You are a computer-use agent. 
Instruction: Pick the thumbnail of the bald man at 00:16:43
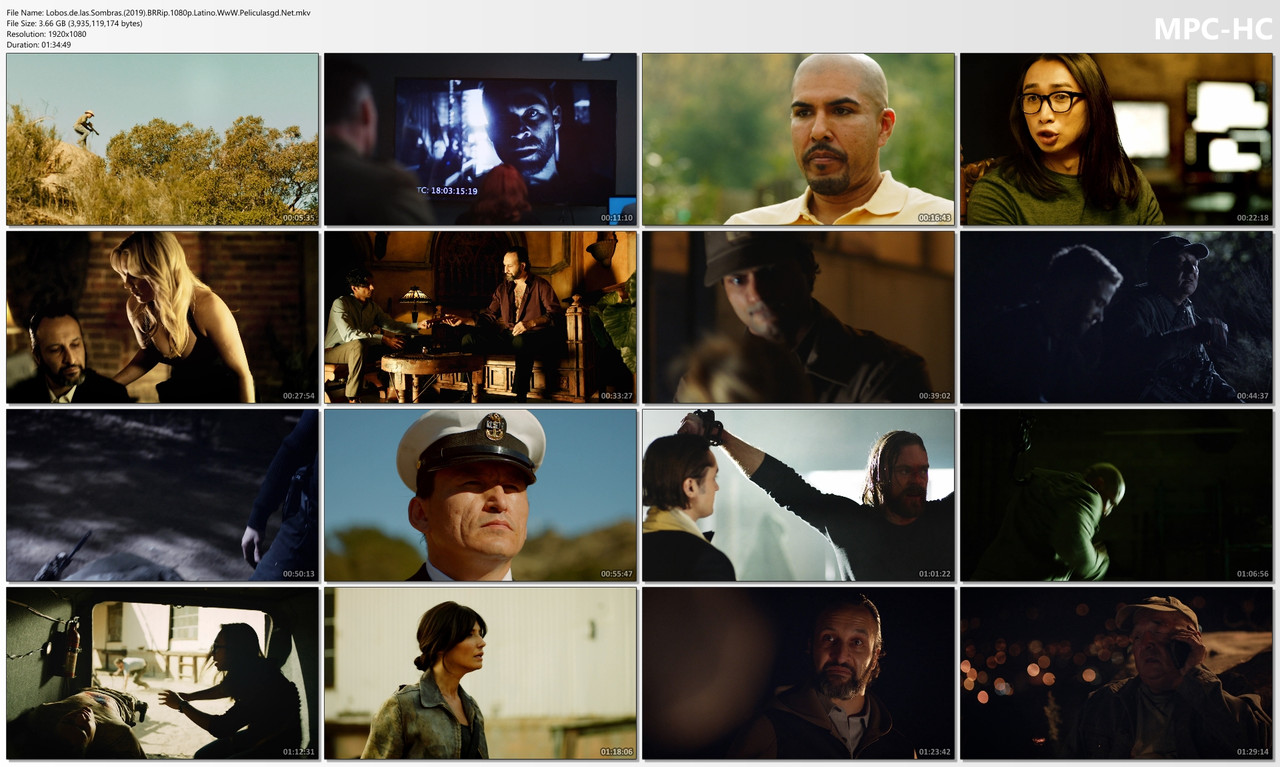click(x=798, y=139)
